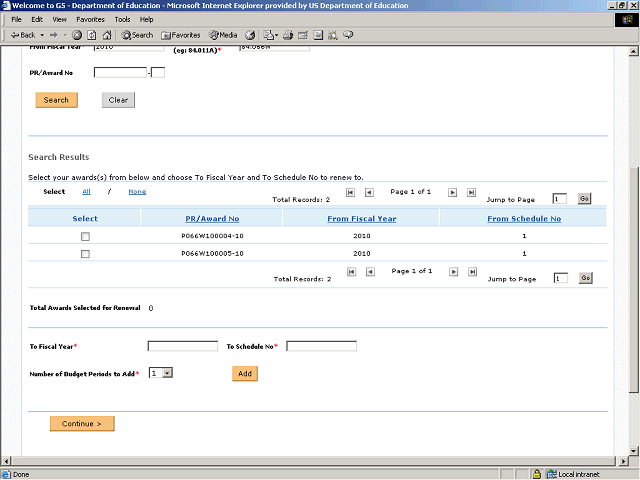Go to previous page in bottom pager
This screenshot has width=640, height=480.
[x=368, y=271]
